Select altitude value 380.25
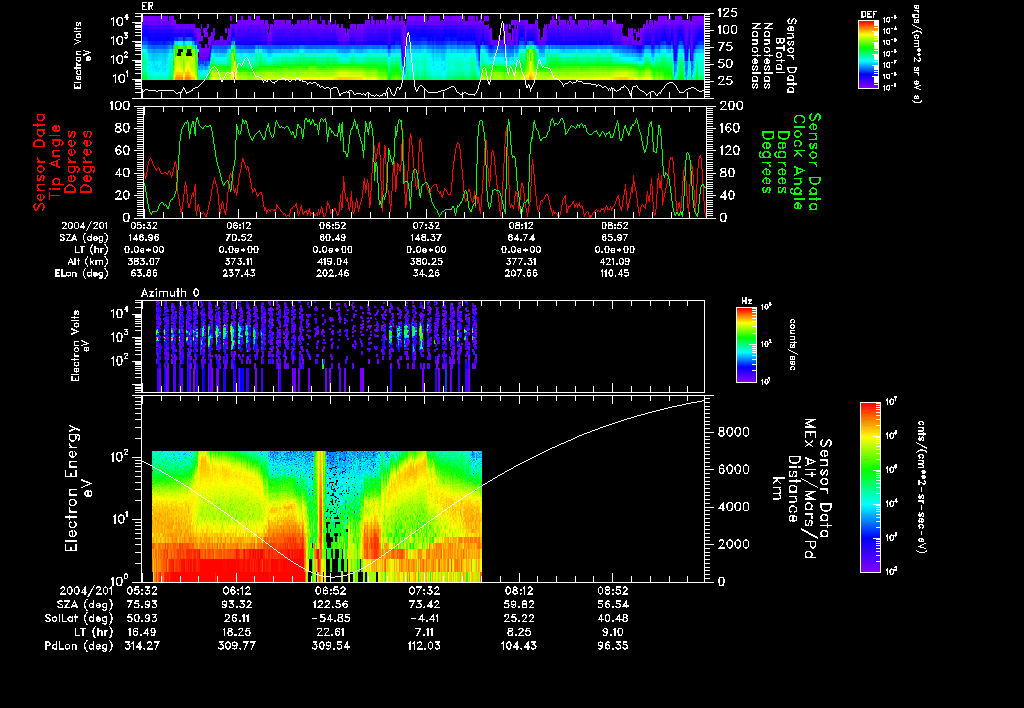 (426, 261)
